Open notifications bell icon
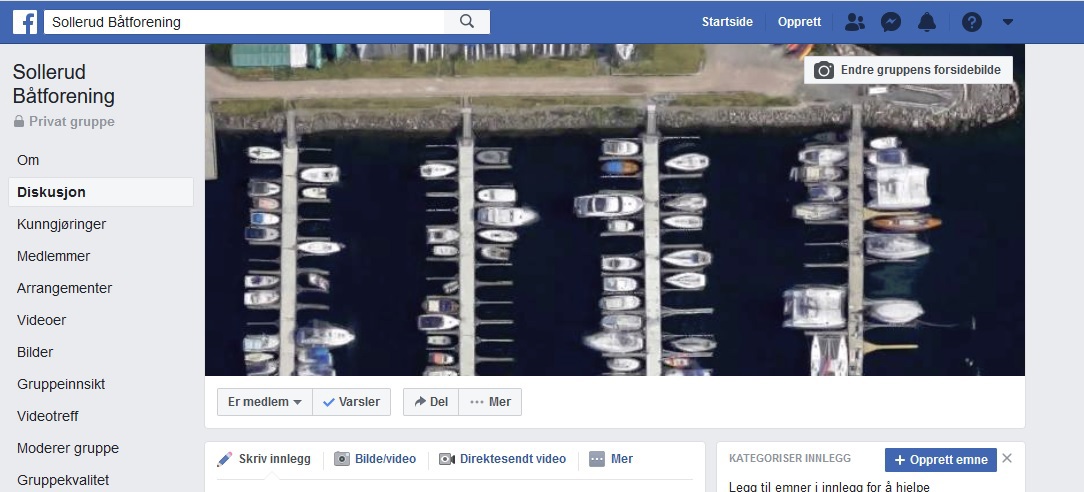 click(x=927, y=22)
